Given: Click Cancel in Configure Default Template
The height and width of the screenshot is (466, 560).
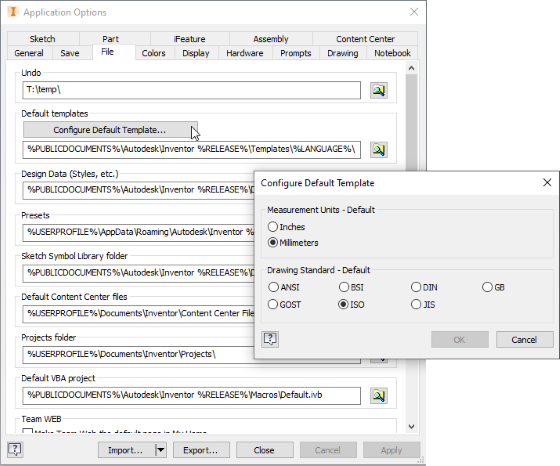Looking at the screenshot, I should 524,339.
